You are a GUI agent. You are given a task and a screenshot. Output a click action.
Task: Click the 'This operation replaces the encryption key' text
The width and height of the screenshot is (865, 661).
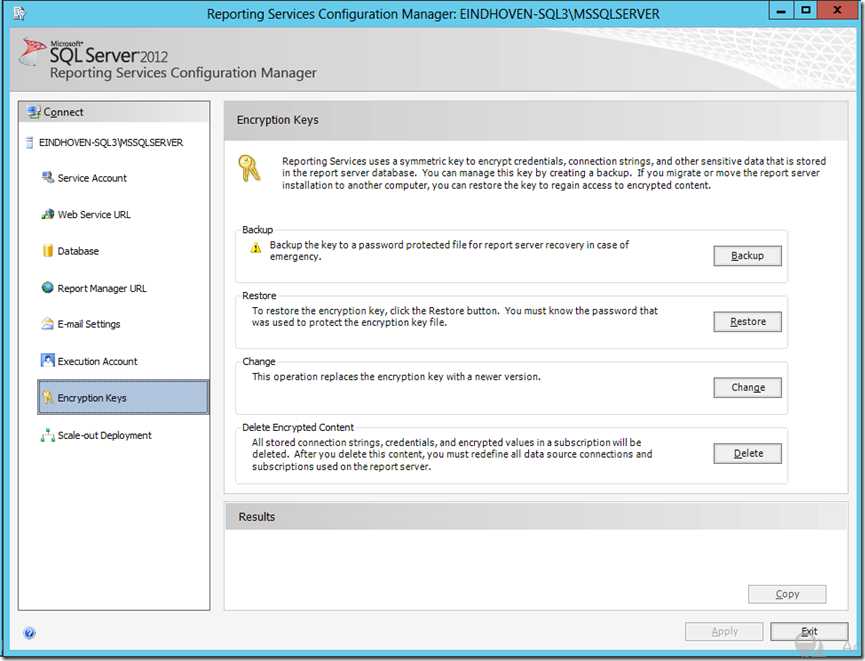[x=396, y=377]
